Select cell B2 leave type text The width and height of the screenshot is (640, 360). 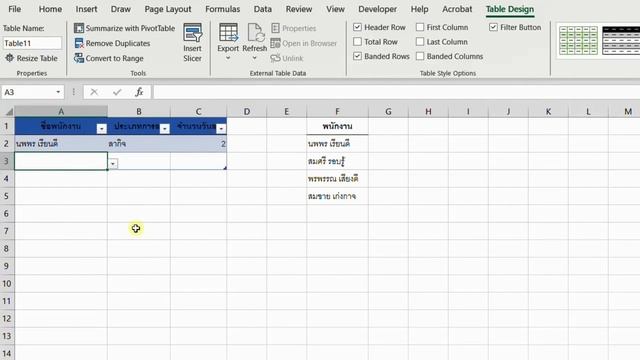[x=139, y=144]
